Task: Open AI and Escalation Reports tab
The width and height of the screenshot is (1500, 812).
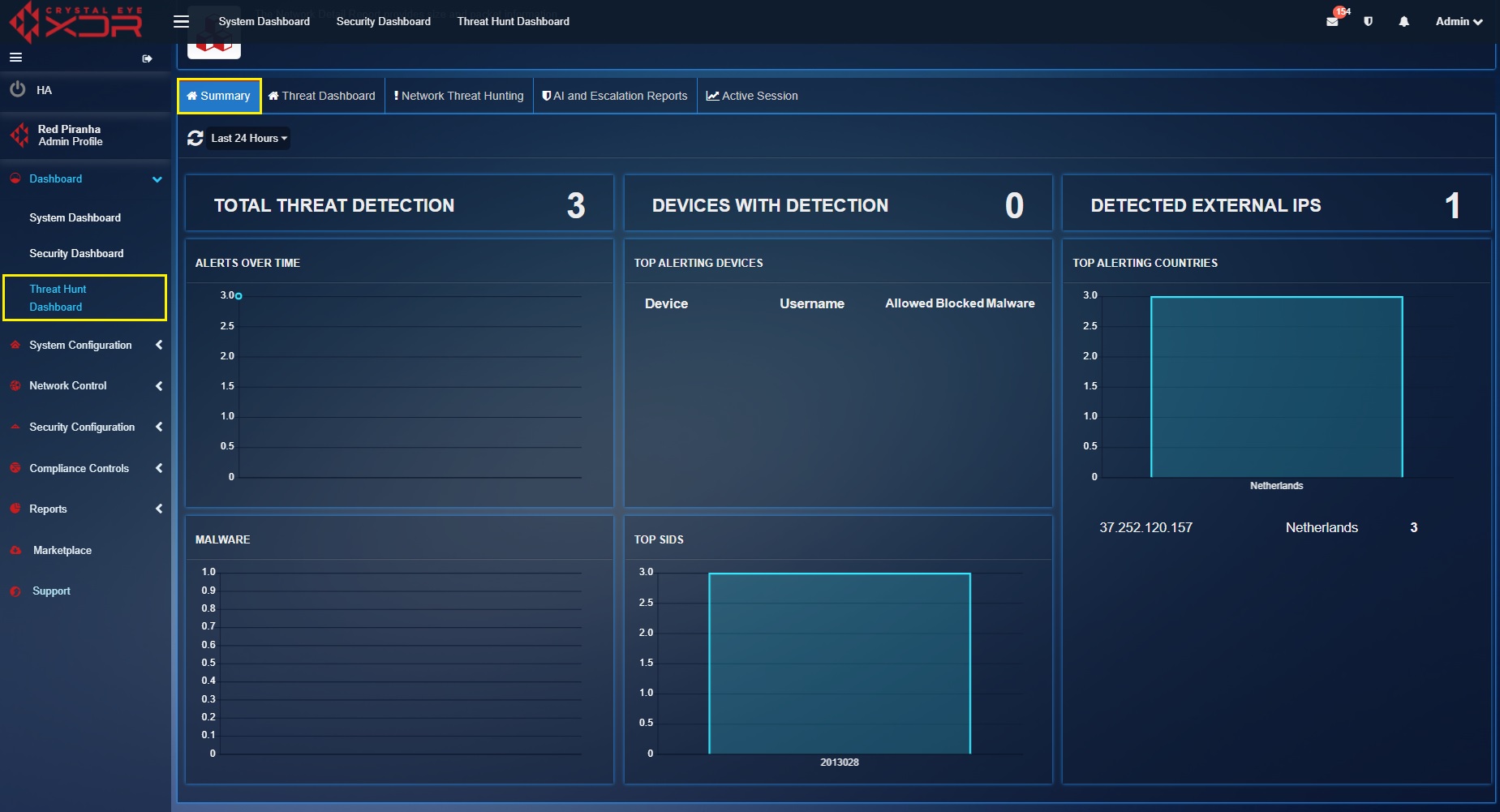Action: click(x=615, y=96)
